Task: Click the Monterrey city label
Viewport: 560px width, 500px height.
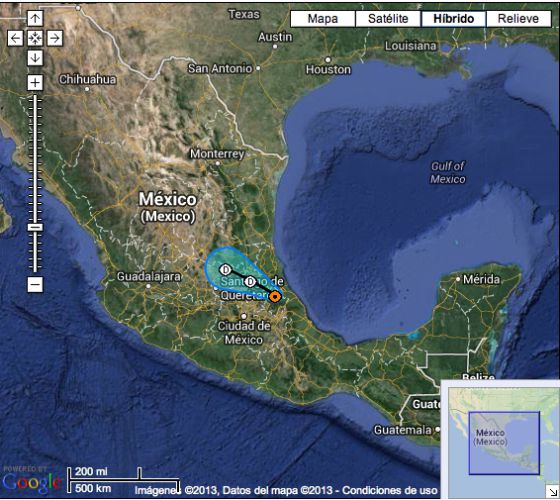Action: pos(217,154)
